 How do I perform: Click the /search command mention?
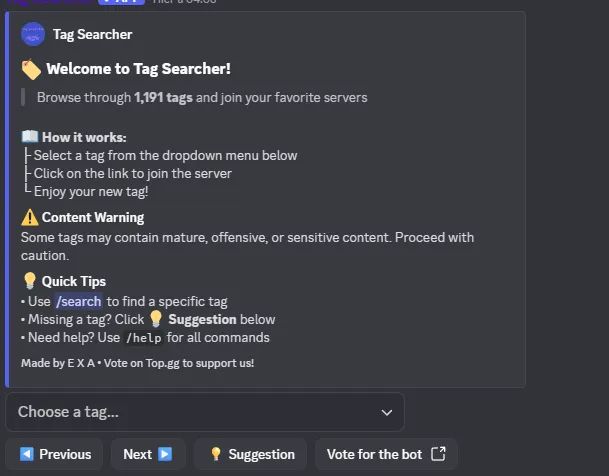79,301
